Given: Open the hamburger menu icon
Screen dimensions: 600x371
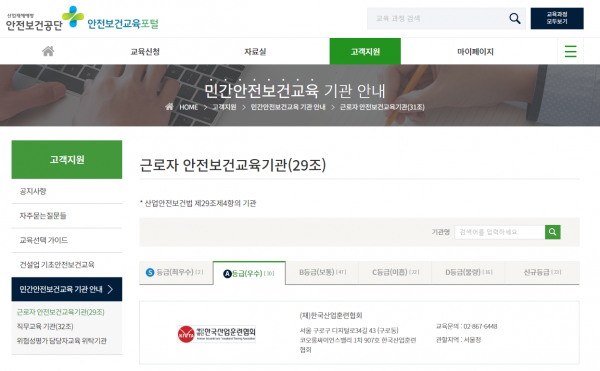Looking at the screenshot, I should [x=570, y=51].
